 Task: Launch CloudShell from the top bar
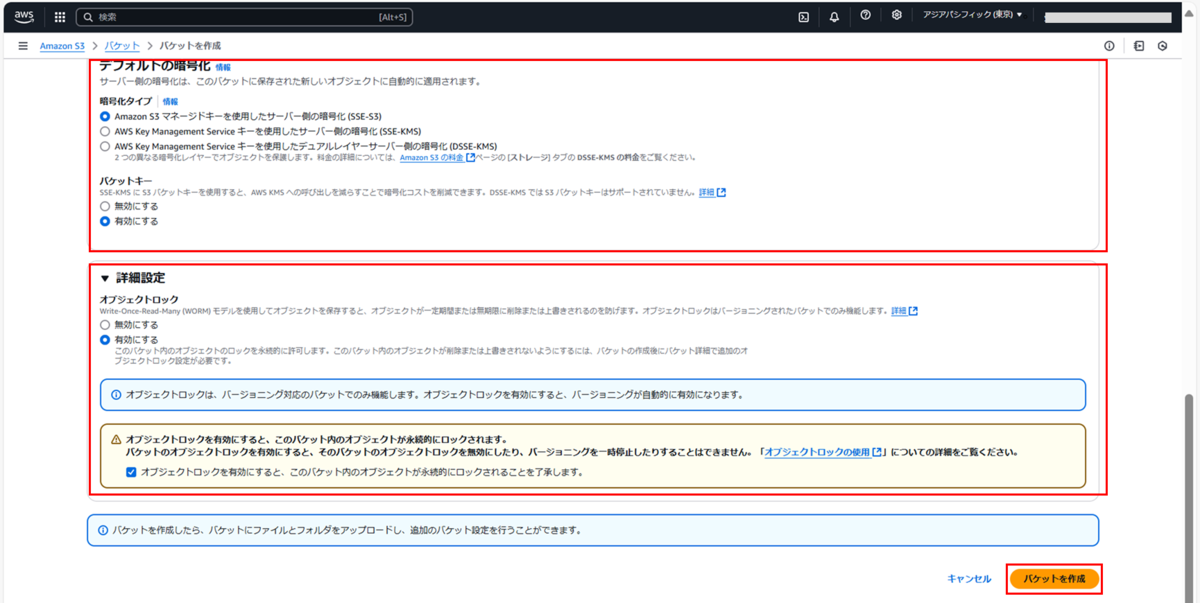tap(804, 16)
